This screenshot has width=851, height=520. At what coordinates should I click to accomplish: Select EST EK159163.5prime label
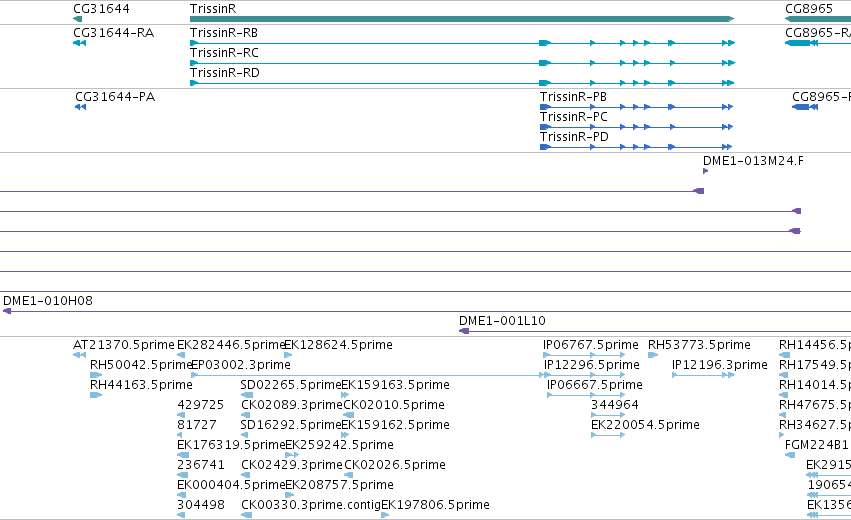point(395,385)
